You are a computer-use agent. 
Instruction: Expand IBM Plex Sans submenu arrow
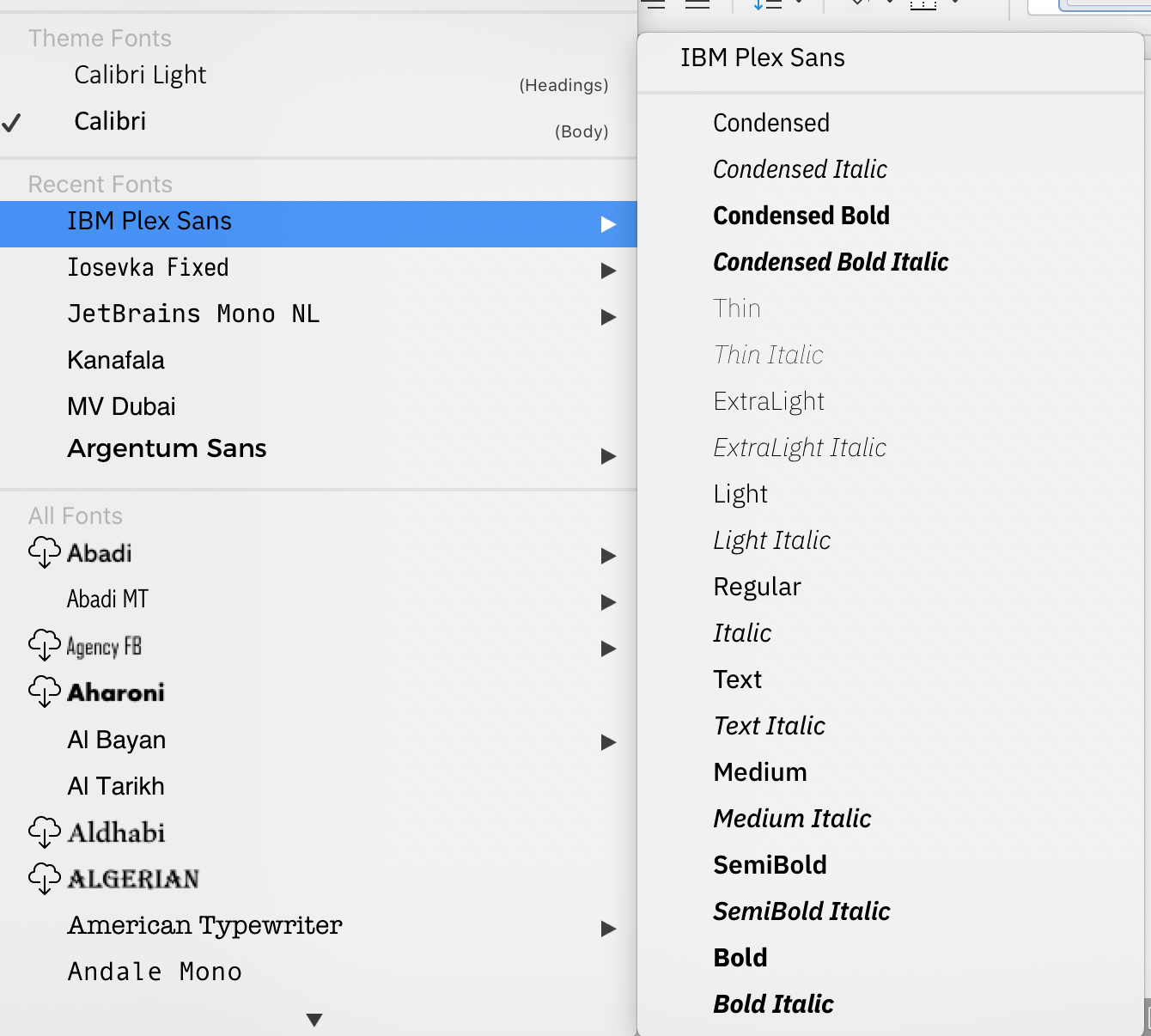click(608, 224)
